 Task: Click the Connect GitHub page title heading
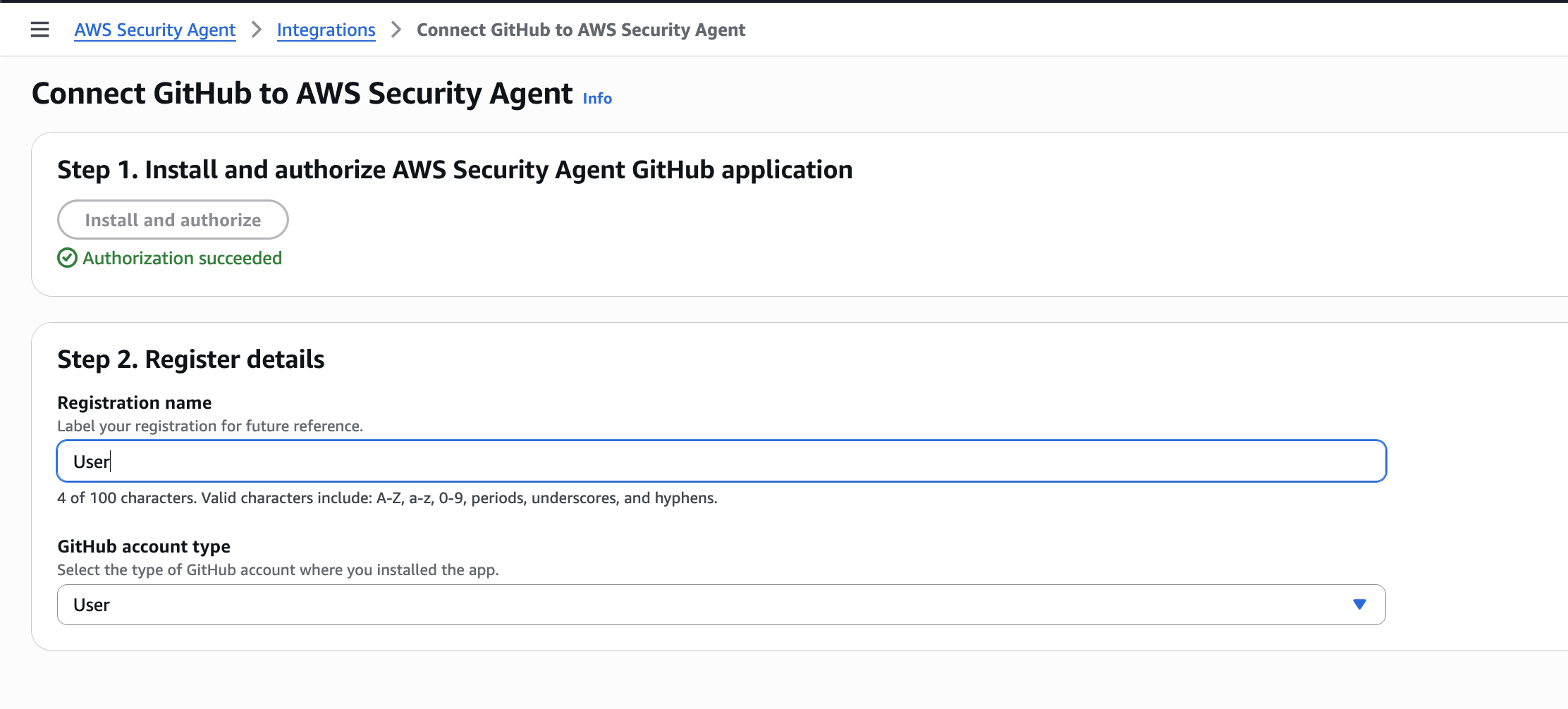click(x=302, y=94)
